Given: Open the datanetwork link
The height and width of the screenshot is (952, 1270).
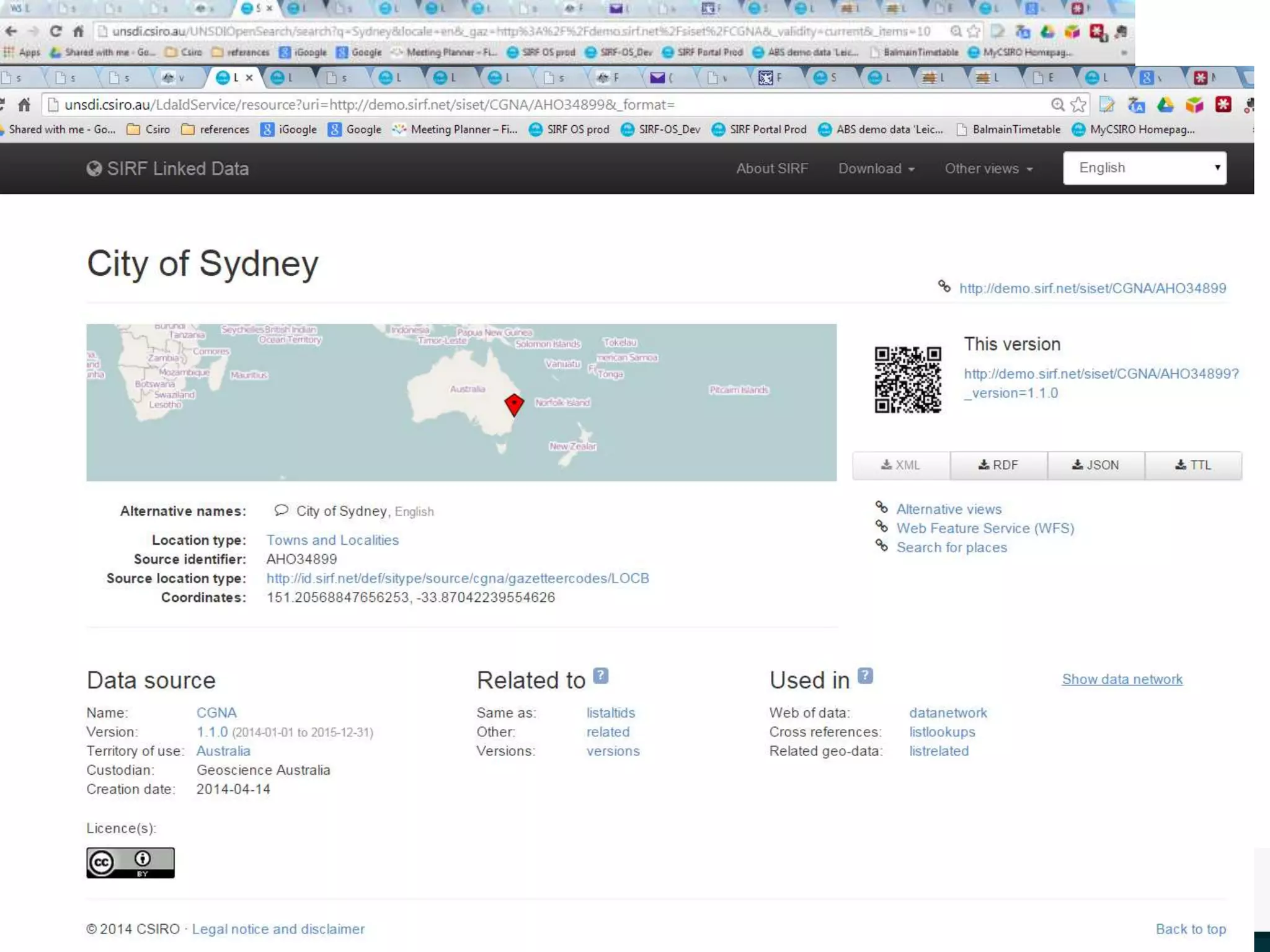Looking at the screenshot, I should coord(948,713).
